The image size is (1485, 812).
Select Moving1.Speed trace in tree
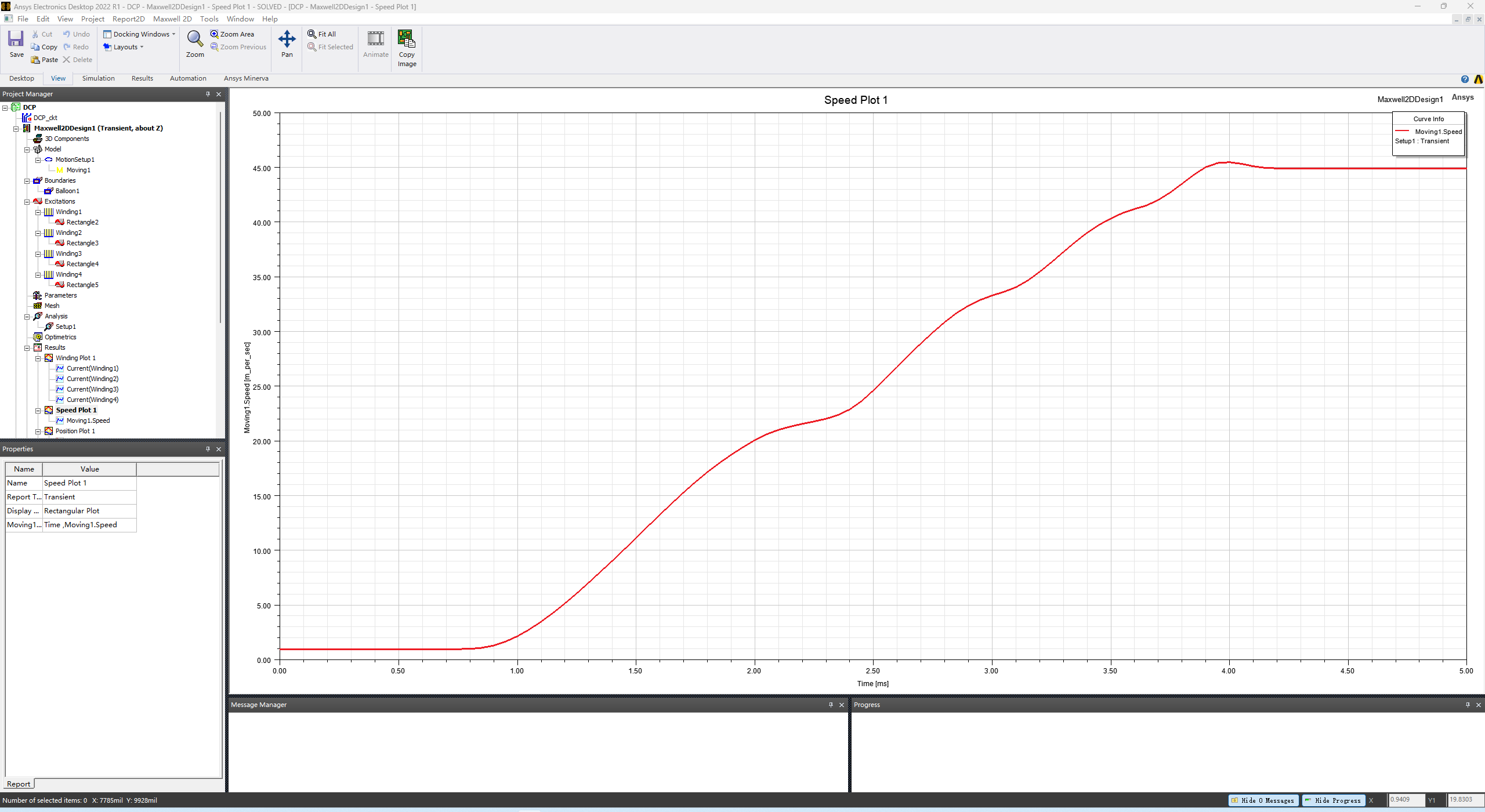pos(88,420)
